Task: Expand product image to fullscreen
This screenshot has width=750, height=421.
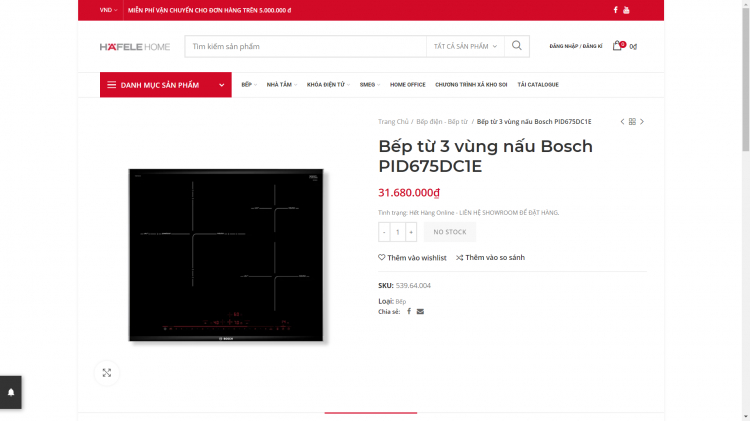Action: point(107,373)
